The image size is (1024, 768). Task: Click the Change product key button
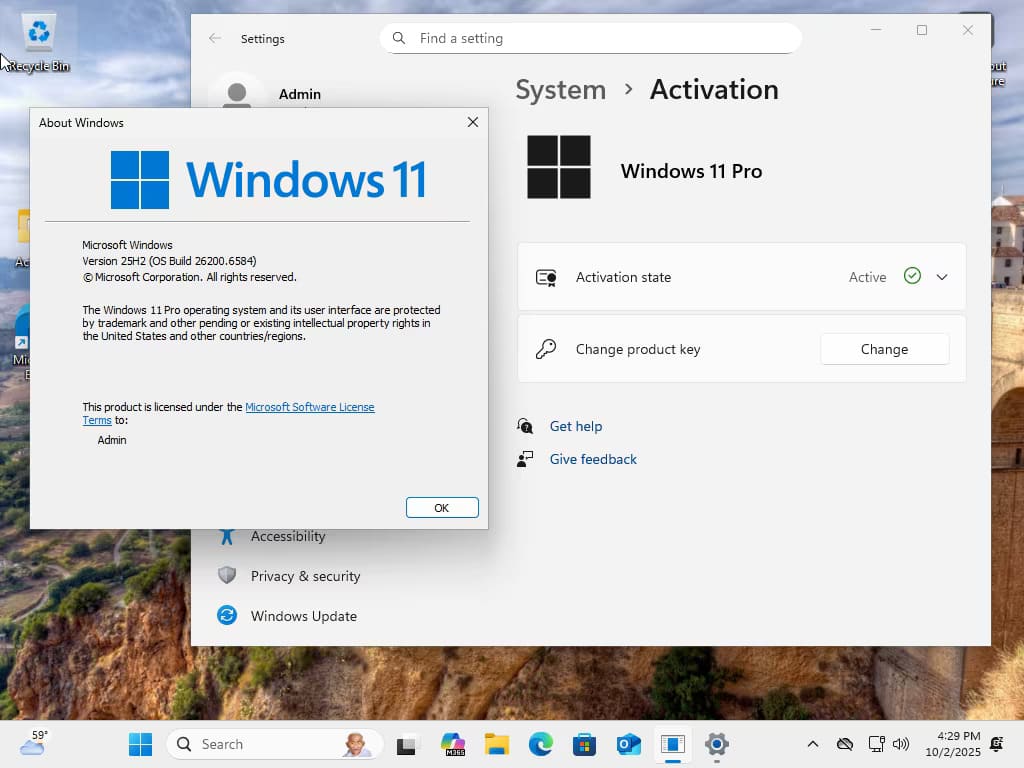click(884, 349)
